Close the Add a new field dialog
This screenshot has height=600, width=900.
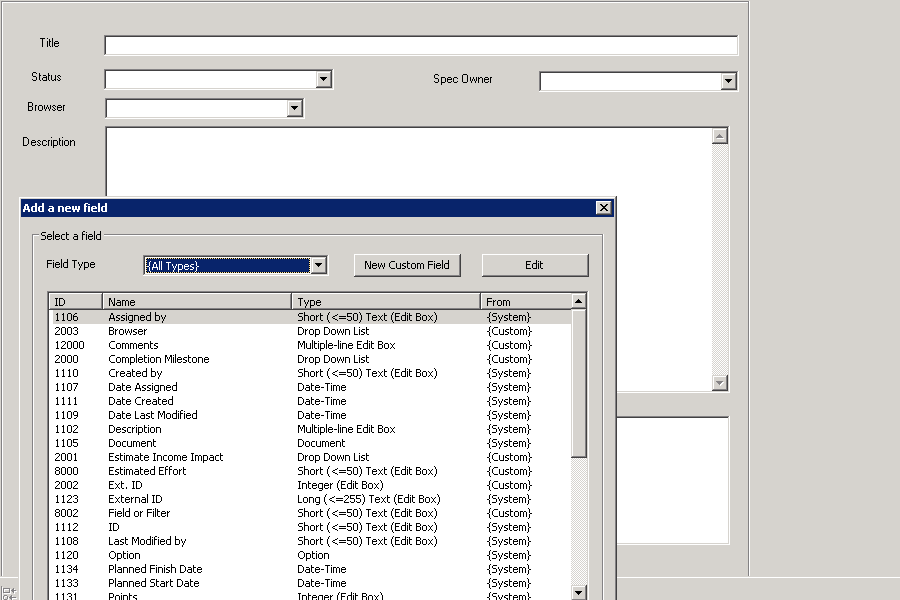(603, 208)
